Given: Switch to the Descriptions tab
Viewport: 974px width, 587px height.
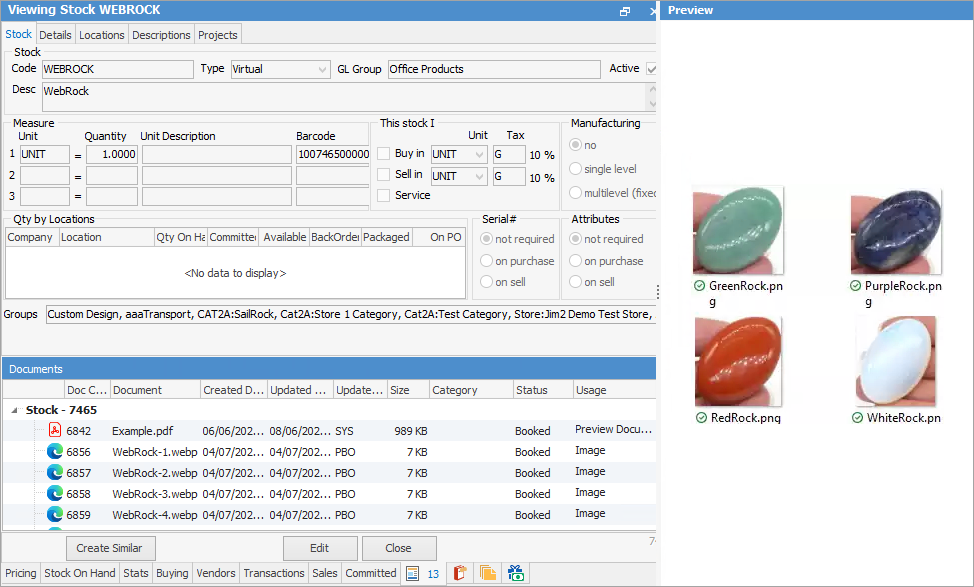Looking at the screenshot, I should point(161,35).
